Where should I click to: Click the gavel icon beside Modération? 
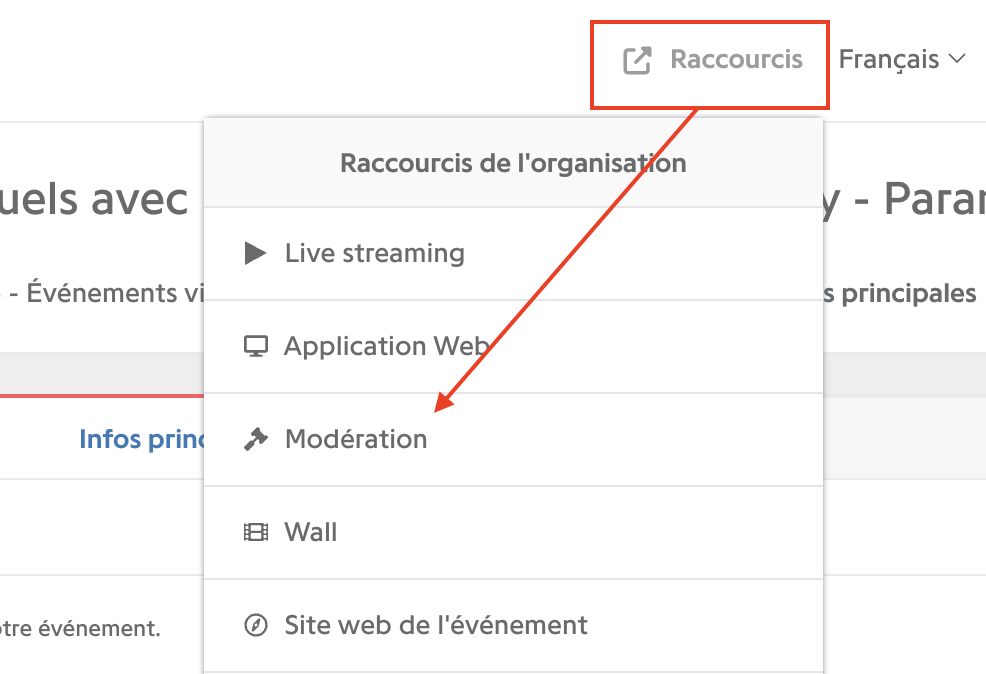[255, 439]
